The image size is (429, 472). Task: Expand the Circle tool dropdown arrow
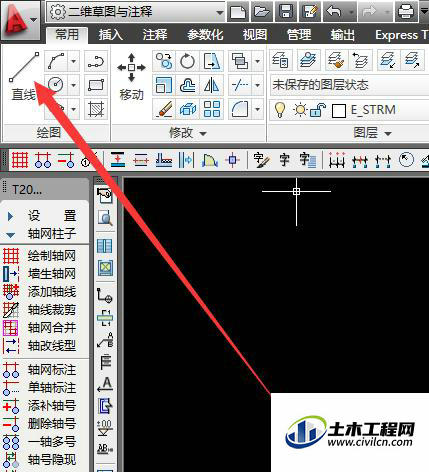tap(74, 85)
